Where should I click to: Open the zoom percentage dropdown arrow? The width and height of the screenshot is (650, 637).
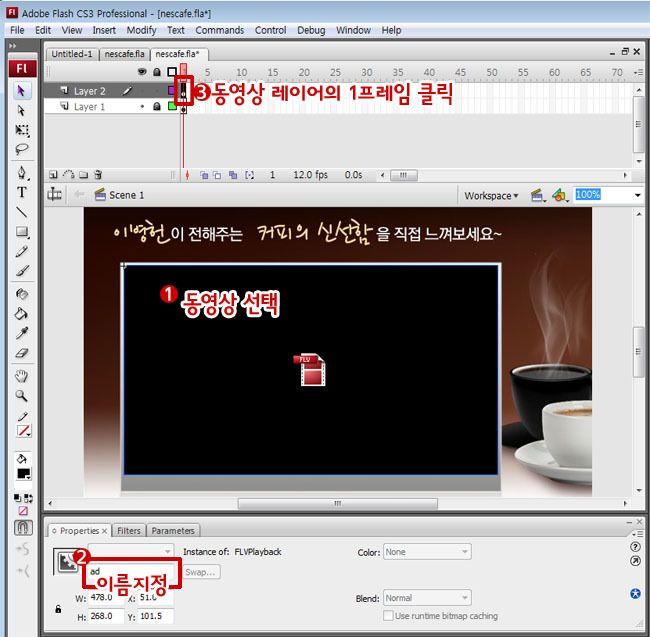click(638, 195)
